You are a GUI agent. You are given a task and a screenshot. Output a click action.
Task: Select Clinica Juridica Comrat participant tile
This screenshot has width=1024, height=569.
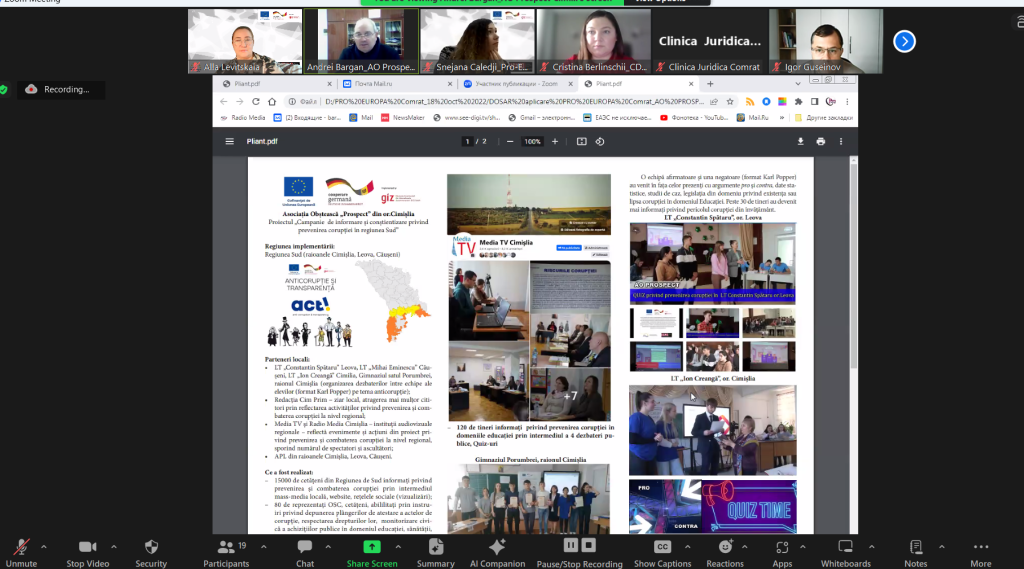pyautogui.click(x=710, y=41)
